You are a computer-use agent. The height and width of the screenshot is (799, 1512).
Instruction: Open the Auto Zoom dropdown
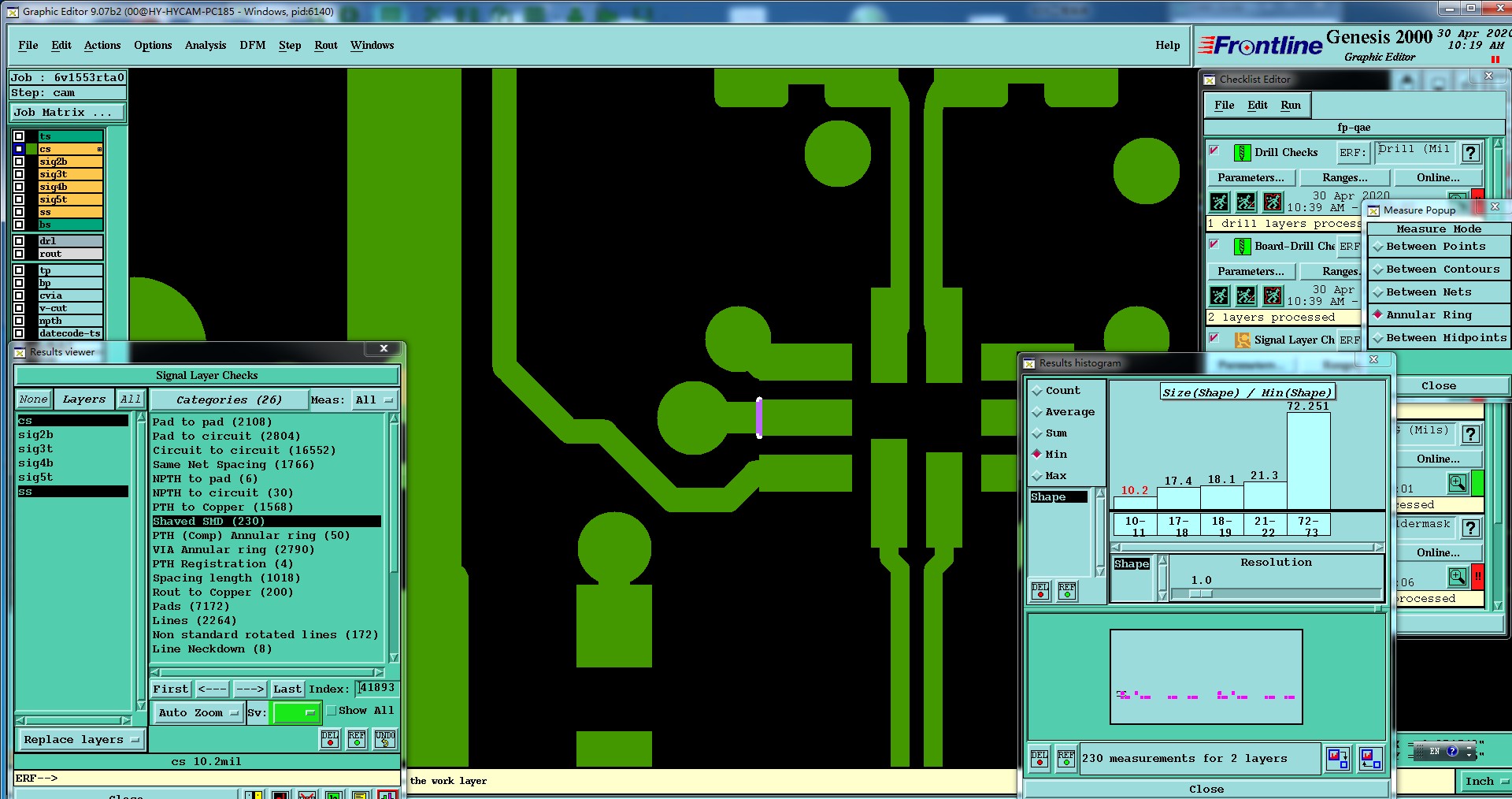pyautogui.click(x=198, y=712)
